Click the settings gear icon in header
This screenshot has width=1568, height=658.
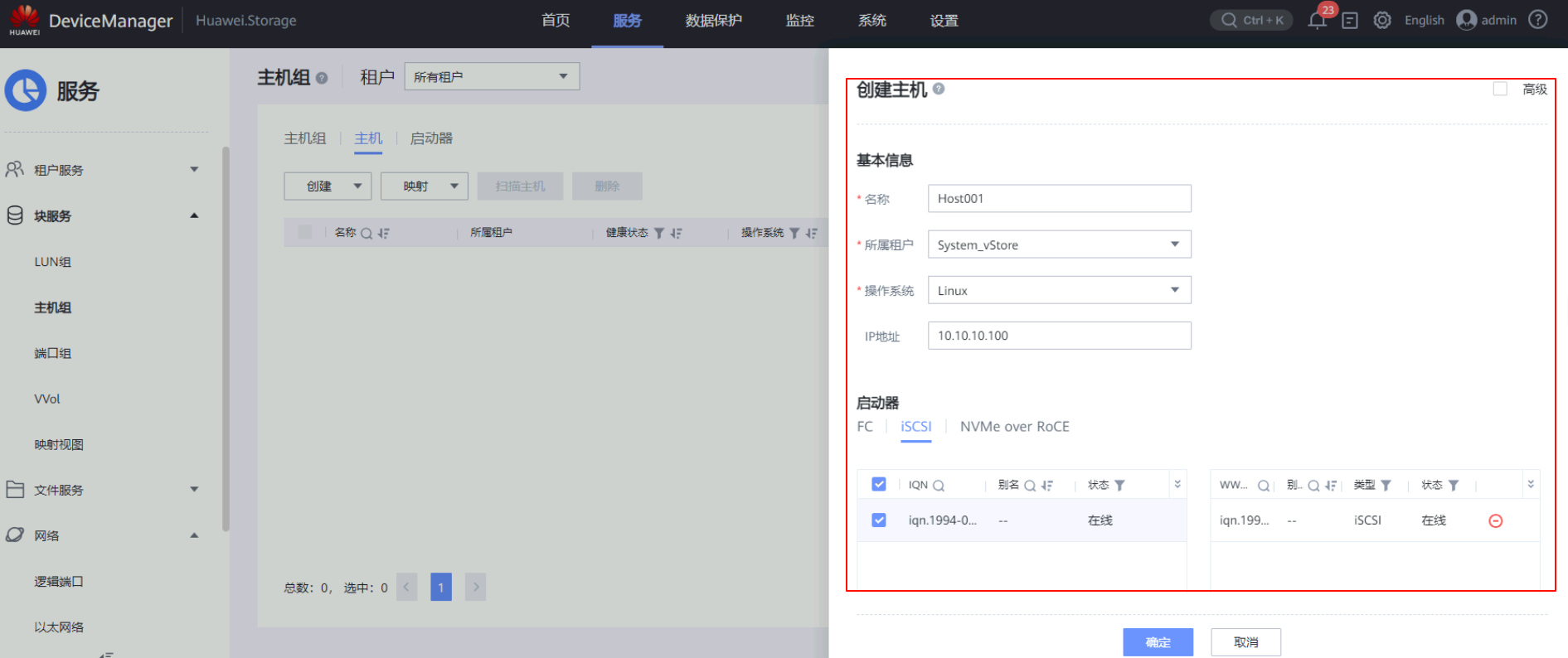(1382, 21)
